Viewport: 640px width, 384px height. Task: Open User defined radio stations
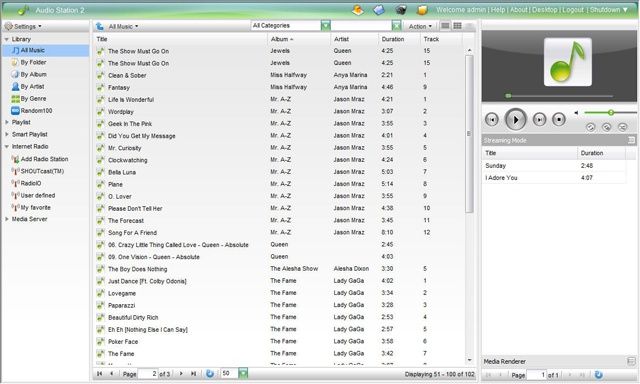point(38,195)
